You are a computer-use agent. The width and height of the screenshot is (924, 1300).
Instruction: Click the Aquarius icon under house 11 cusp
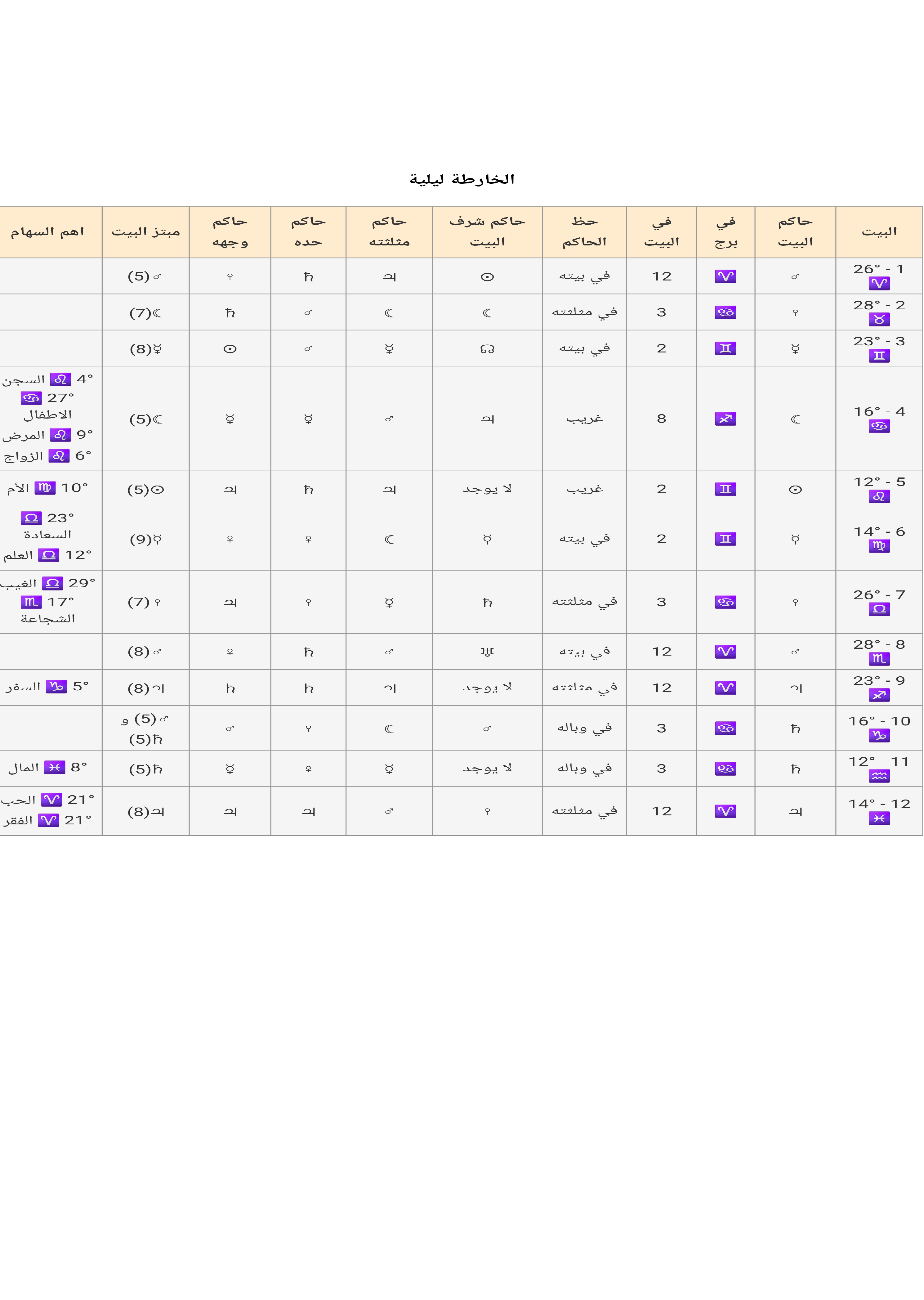[x=879, y=776]
